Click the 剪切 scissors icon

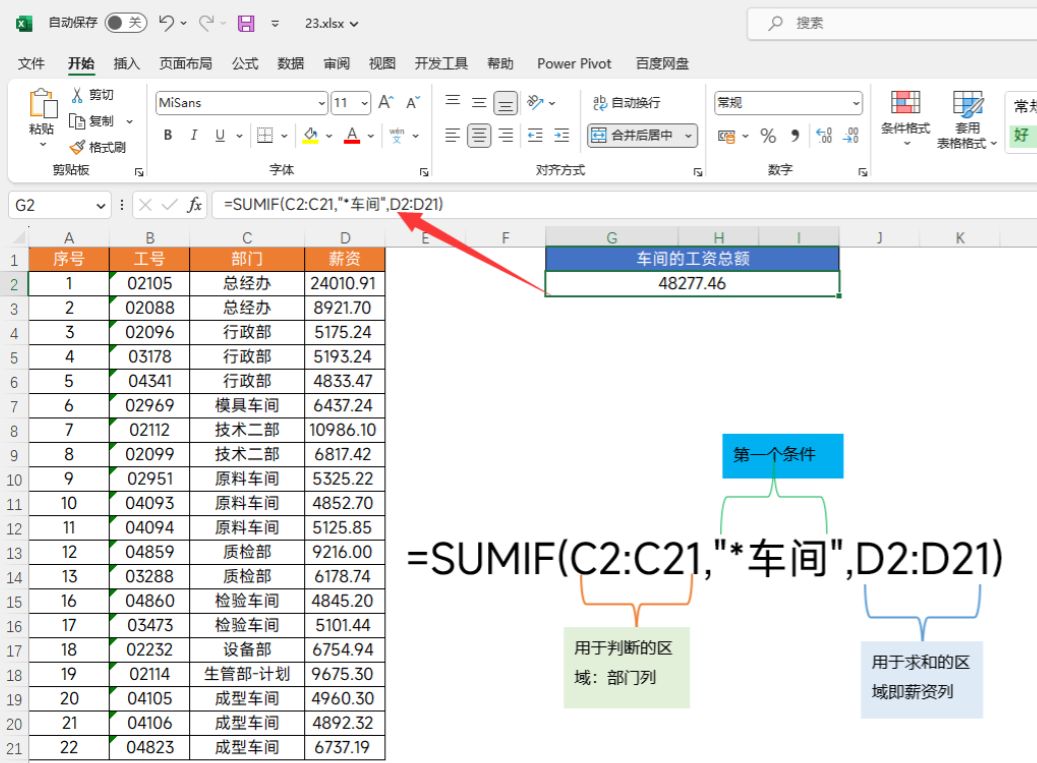pyautogui.click(x=77, y=95)
